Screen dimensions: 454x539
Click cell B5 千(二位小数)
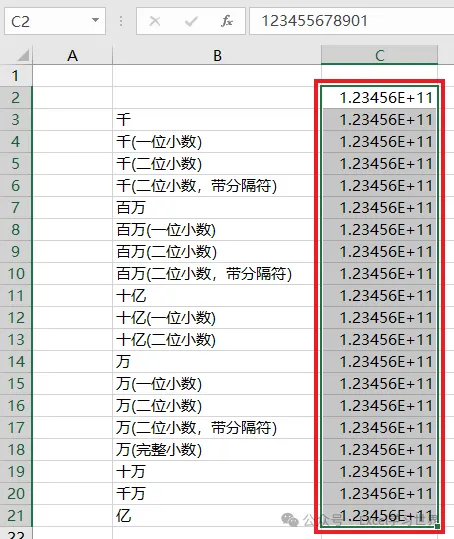[x=217, y=164]
